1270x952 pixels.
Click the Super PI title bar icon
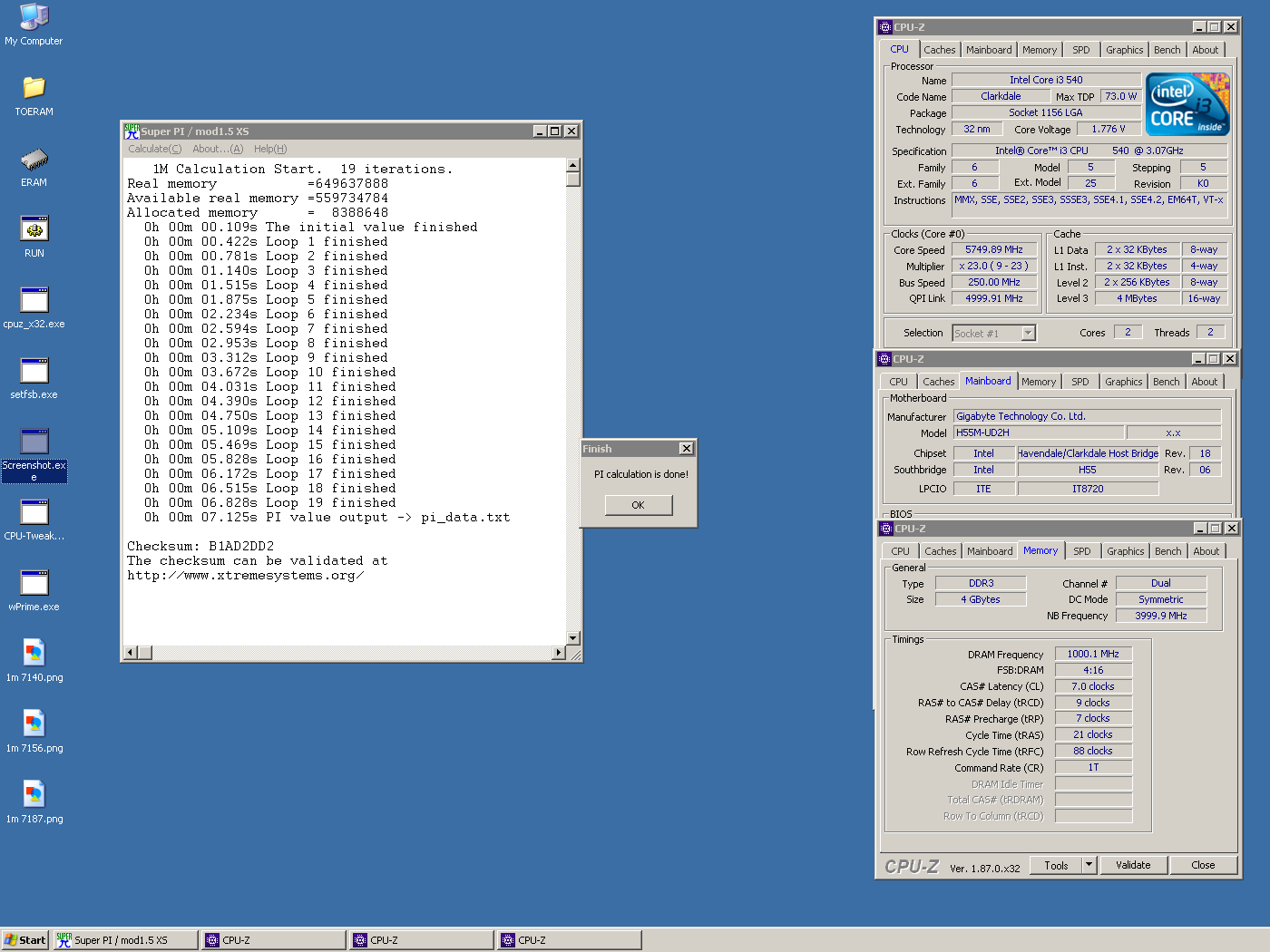point(132,131)
